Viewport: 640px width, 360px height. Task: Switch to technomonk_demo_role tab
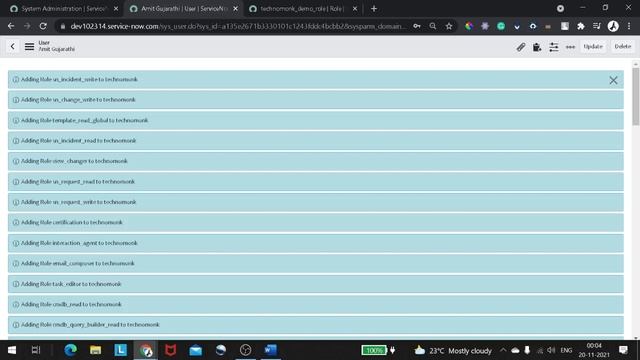[301, 9]
